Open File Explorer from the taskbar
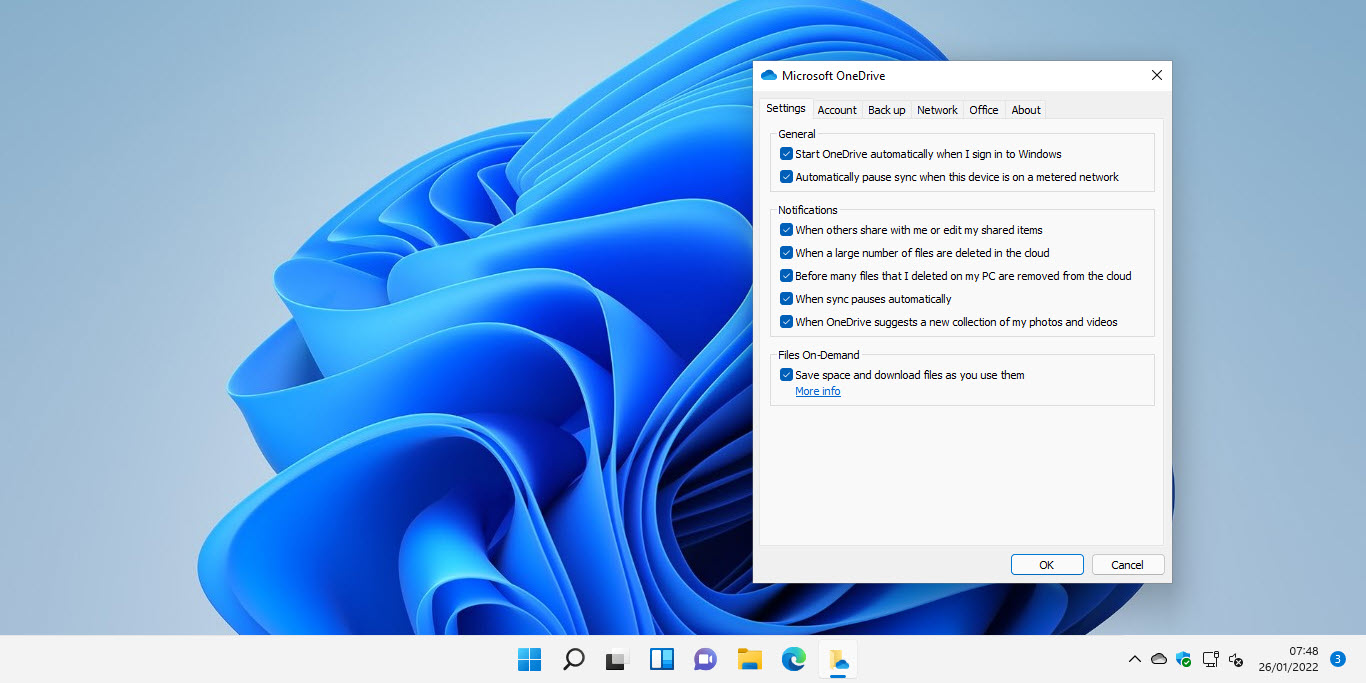This screenshot has height=683, width=1366. point(749,659)
